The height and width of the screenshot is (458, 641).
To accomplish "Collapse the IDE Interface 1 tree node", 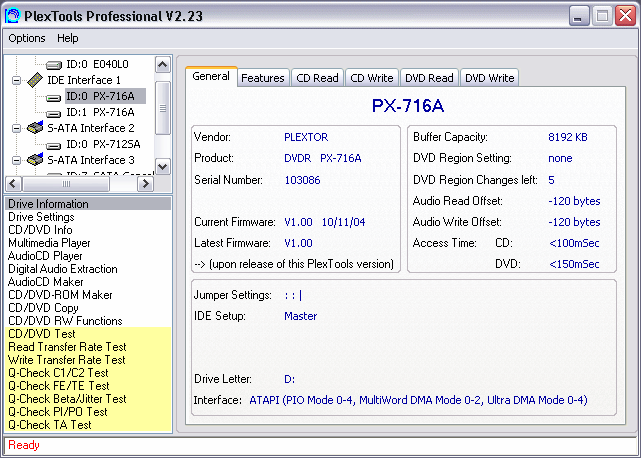I will coord(16,80).
